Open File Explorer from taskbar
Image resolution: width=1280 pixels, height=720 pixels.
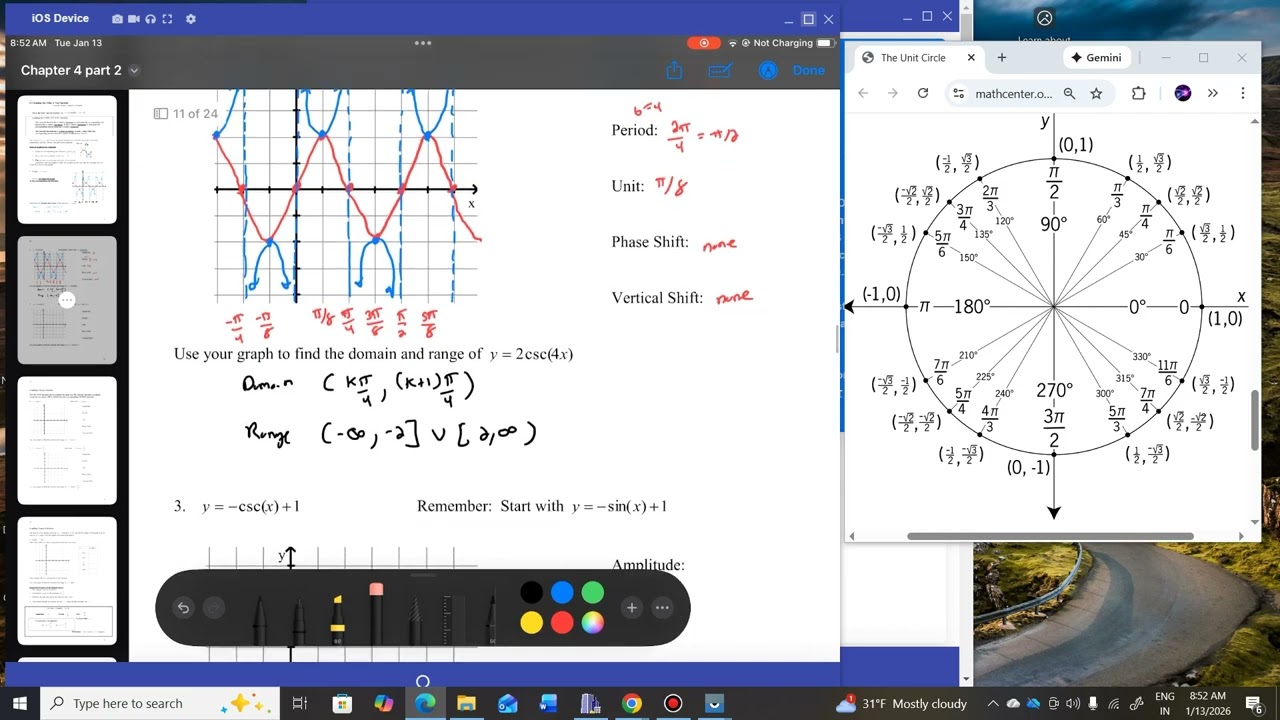pos(466,703)
